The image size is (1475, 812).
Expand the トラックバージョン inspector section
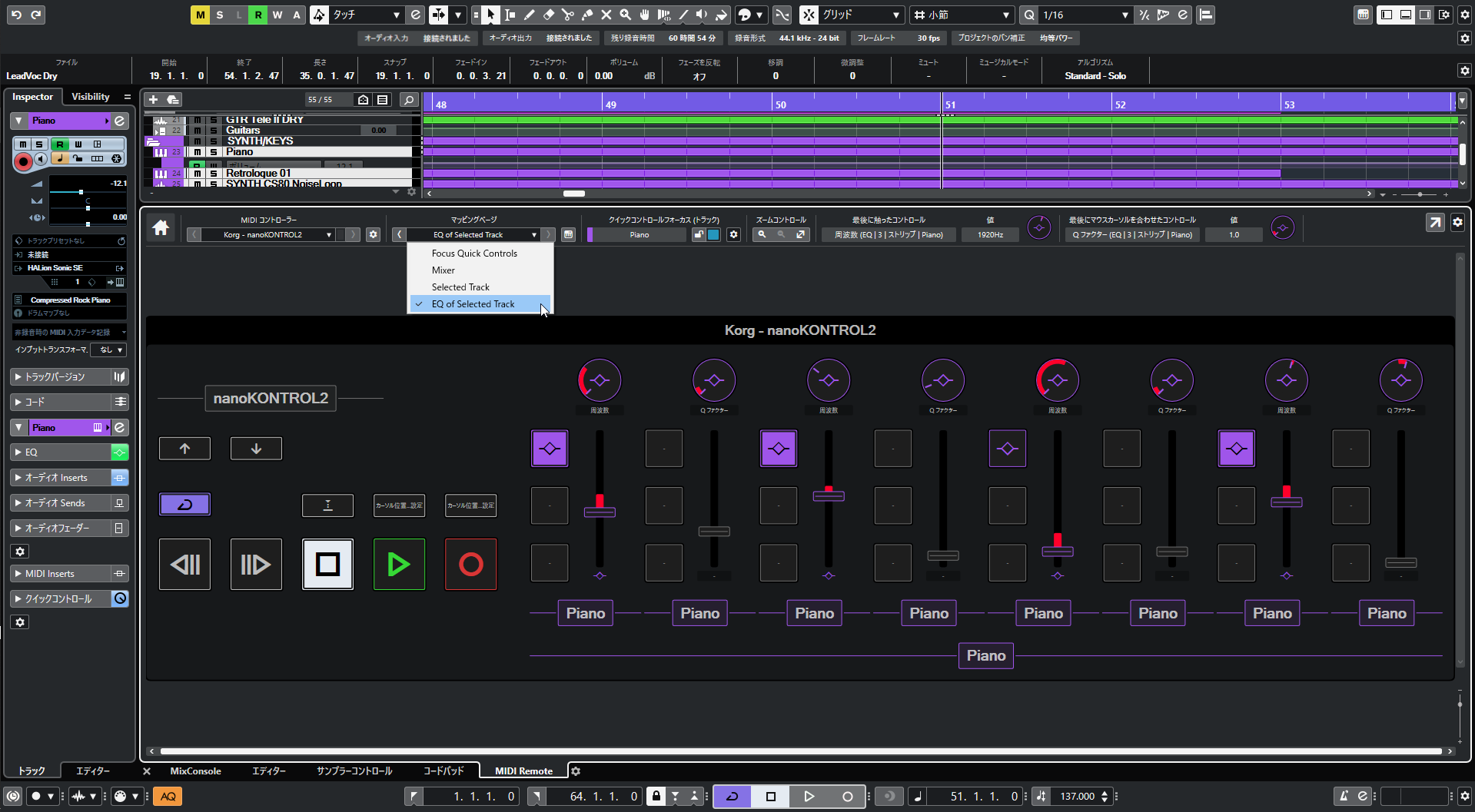point(60,377)
